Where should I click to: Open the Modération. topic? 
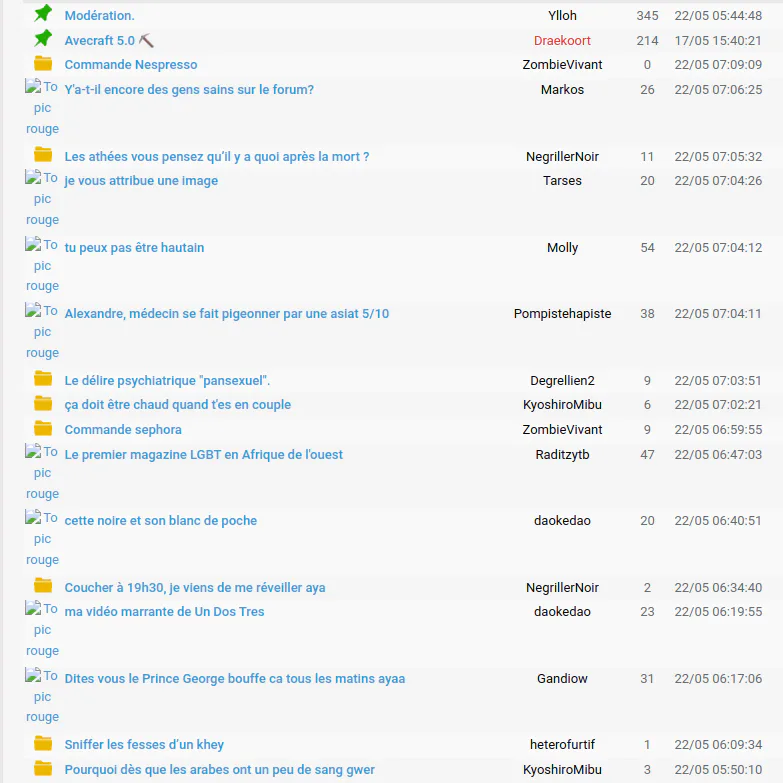(99, 15)
